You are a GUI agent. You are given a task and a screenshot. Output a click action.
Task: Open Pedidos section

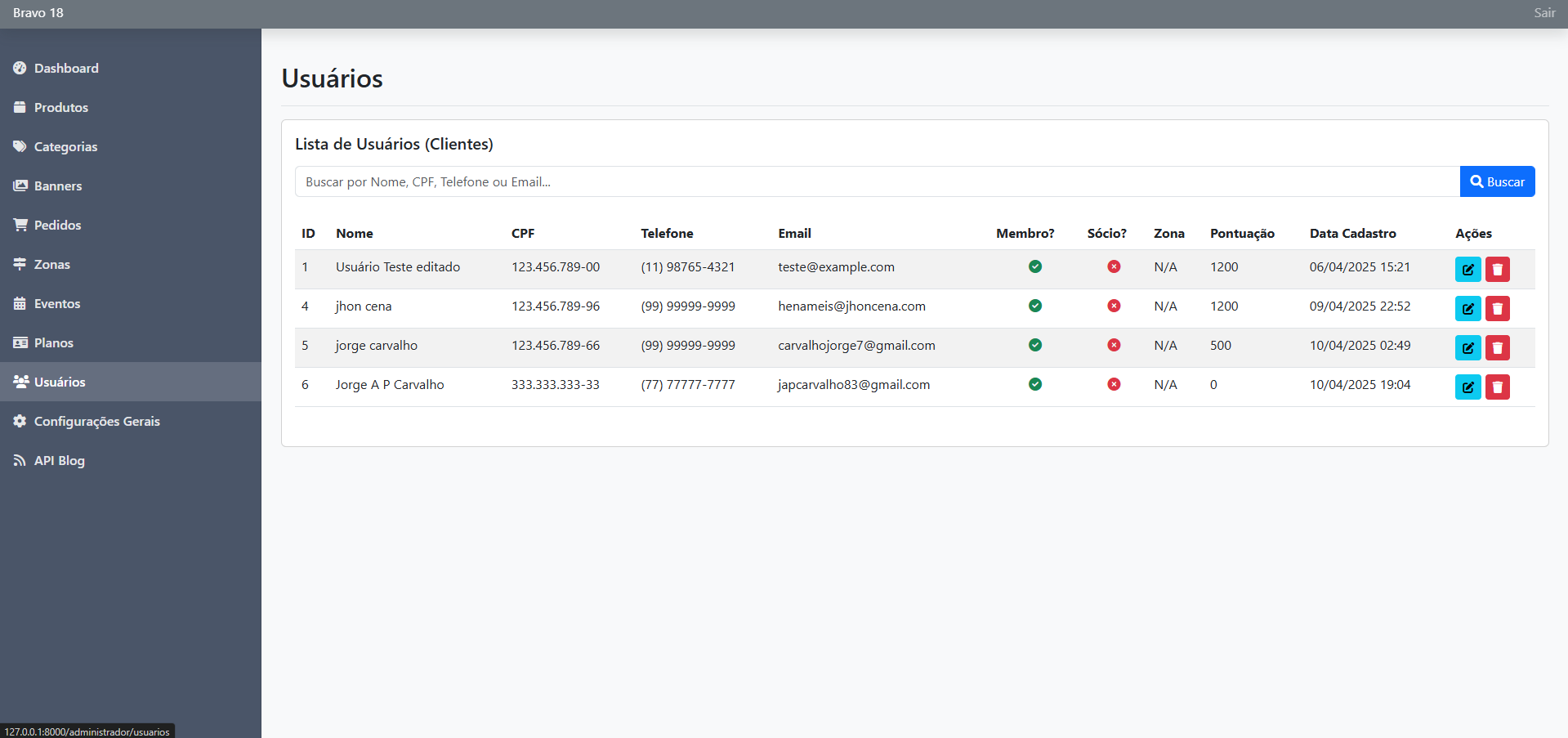click(131, 225)
